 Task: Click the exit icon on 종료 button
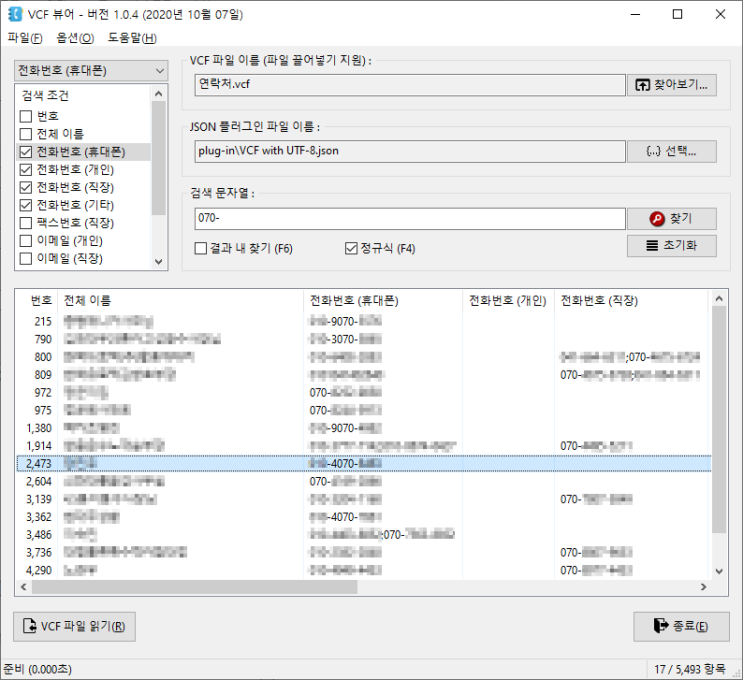click(660, 626)
